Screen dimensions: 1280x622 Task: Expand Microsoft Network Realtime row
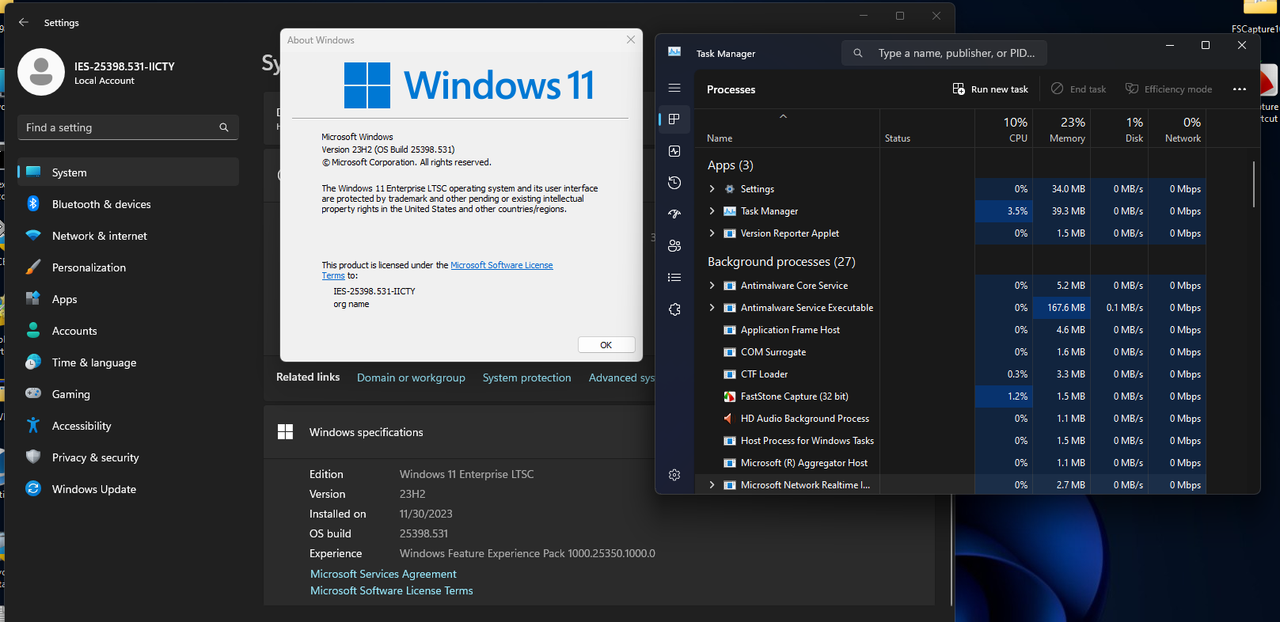tap(712, 485)
